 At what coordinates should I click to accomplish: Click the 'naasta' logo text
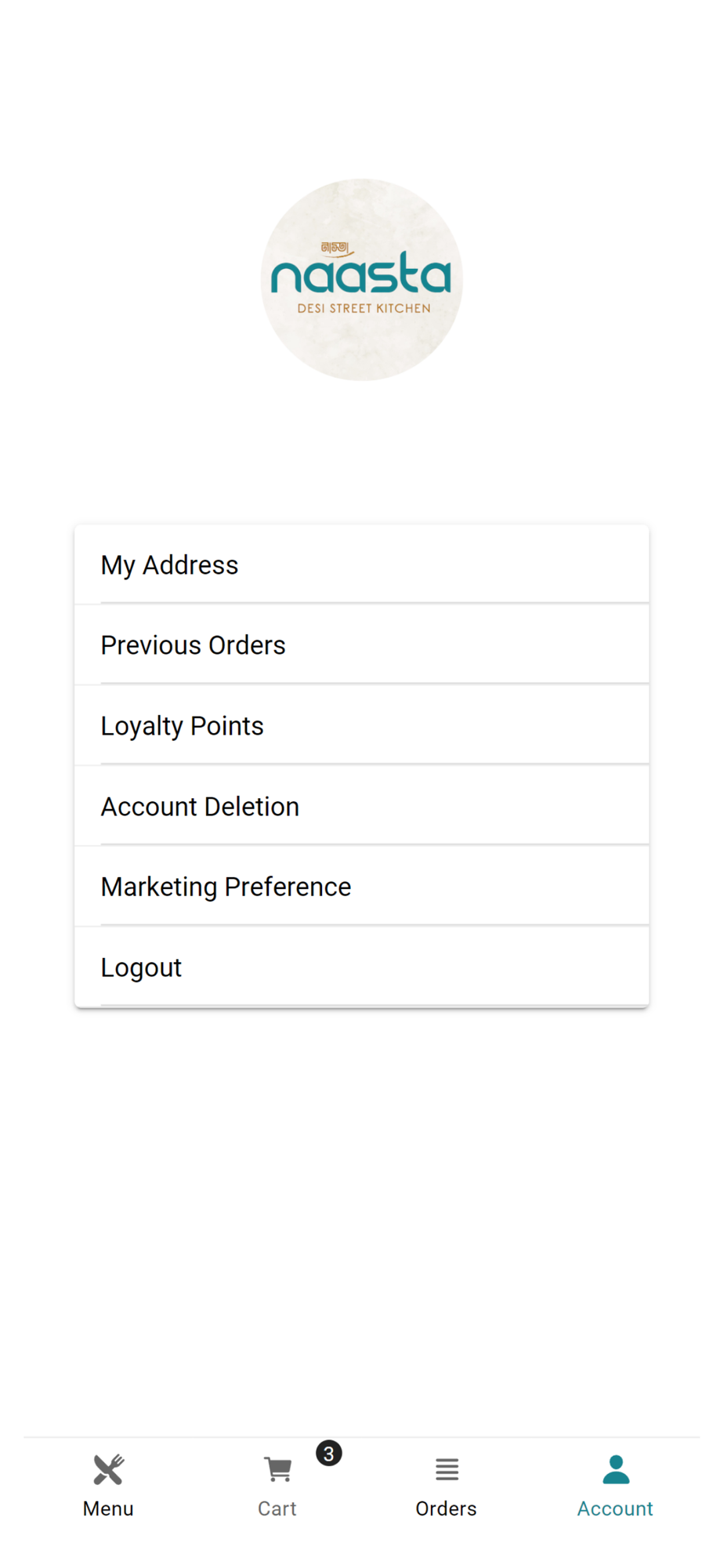pos(361,274)
